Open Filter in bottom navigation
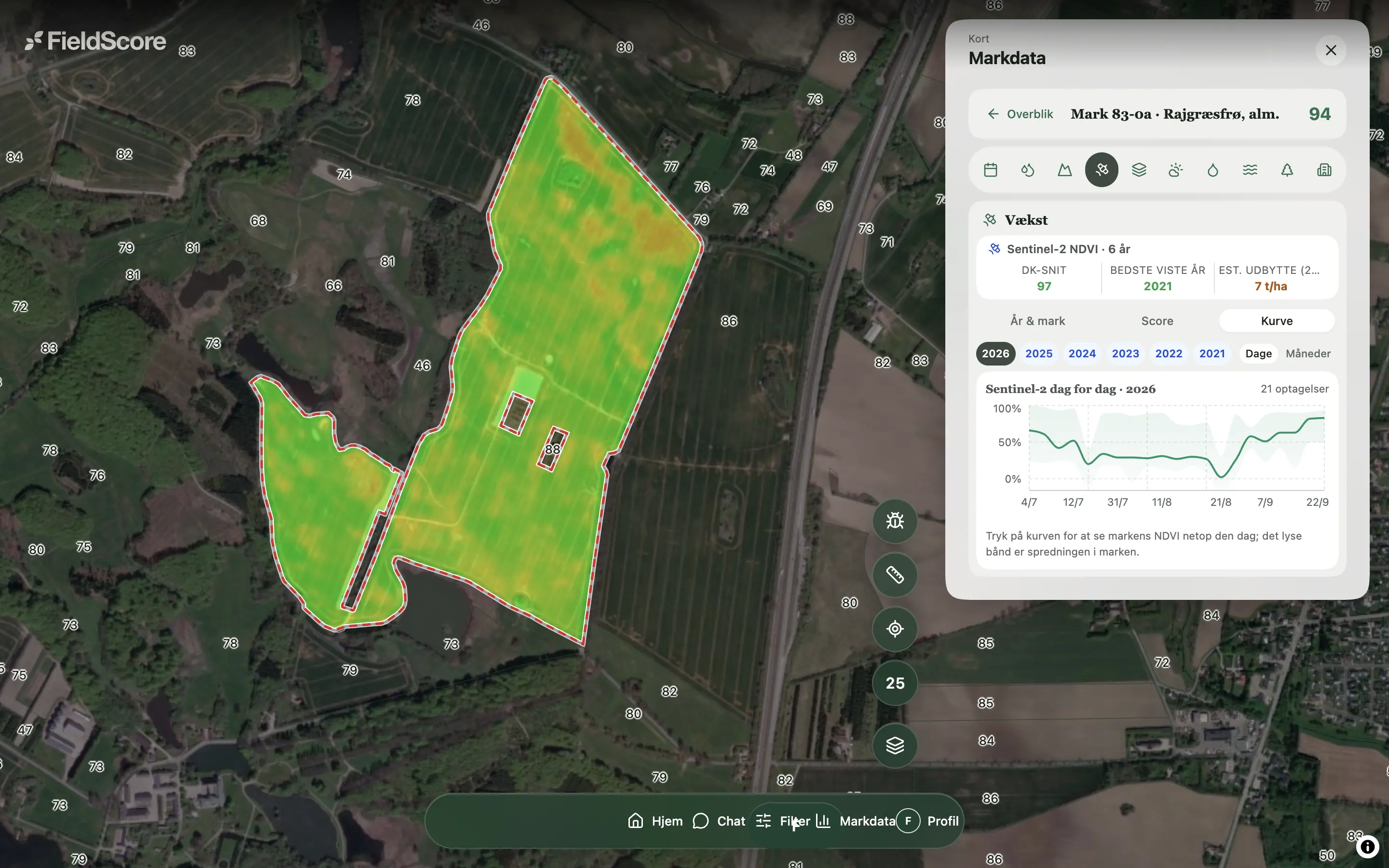This screenshot has width=1389, height=868. point(783,821)
